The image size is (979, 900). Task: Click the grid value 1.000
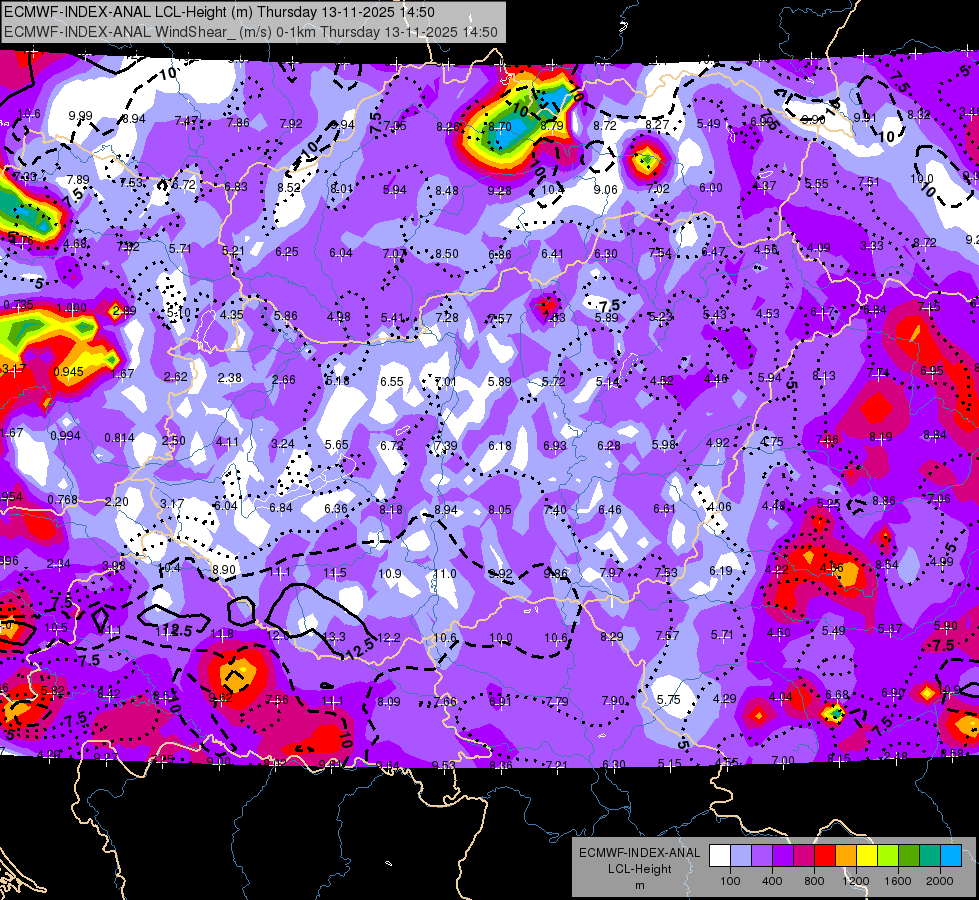(71, 308)
